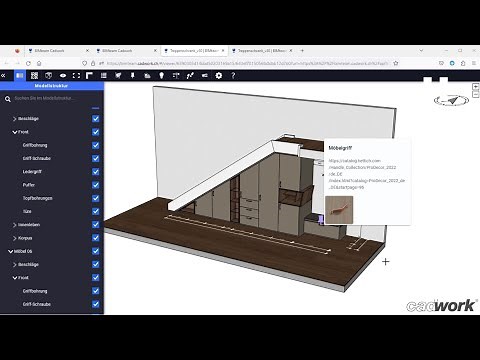480x360 pixels.
Task: Expand the Korpus node
Action: [14, 238]
